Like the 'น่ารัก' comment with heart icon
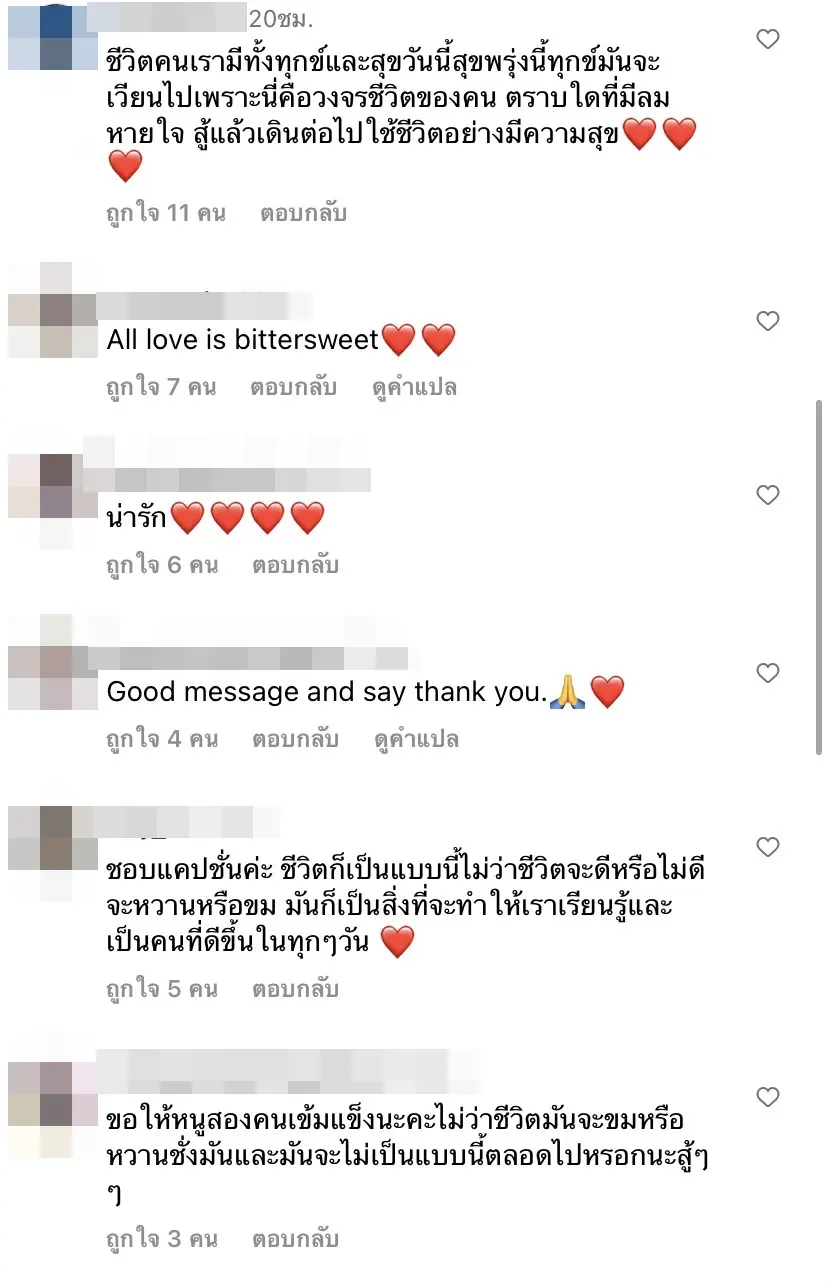This screenshot has height=1285, width=828. point(767,495)
